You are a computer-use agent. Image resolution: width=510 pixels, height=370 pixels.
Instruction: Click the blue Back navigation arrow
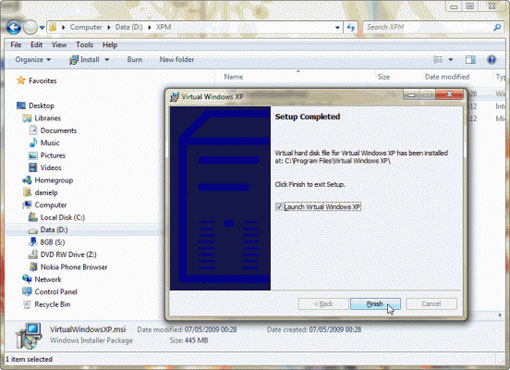[14, 27]
